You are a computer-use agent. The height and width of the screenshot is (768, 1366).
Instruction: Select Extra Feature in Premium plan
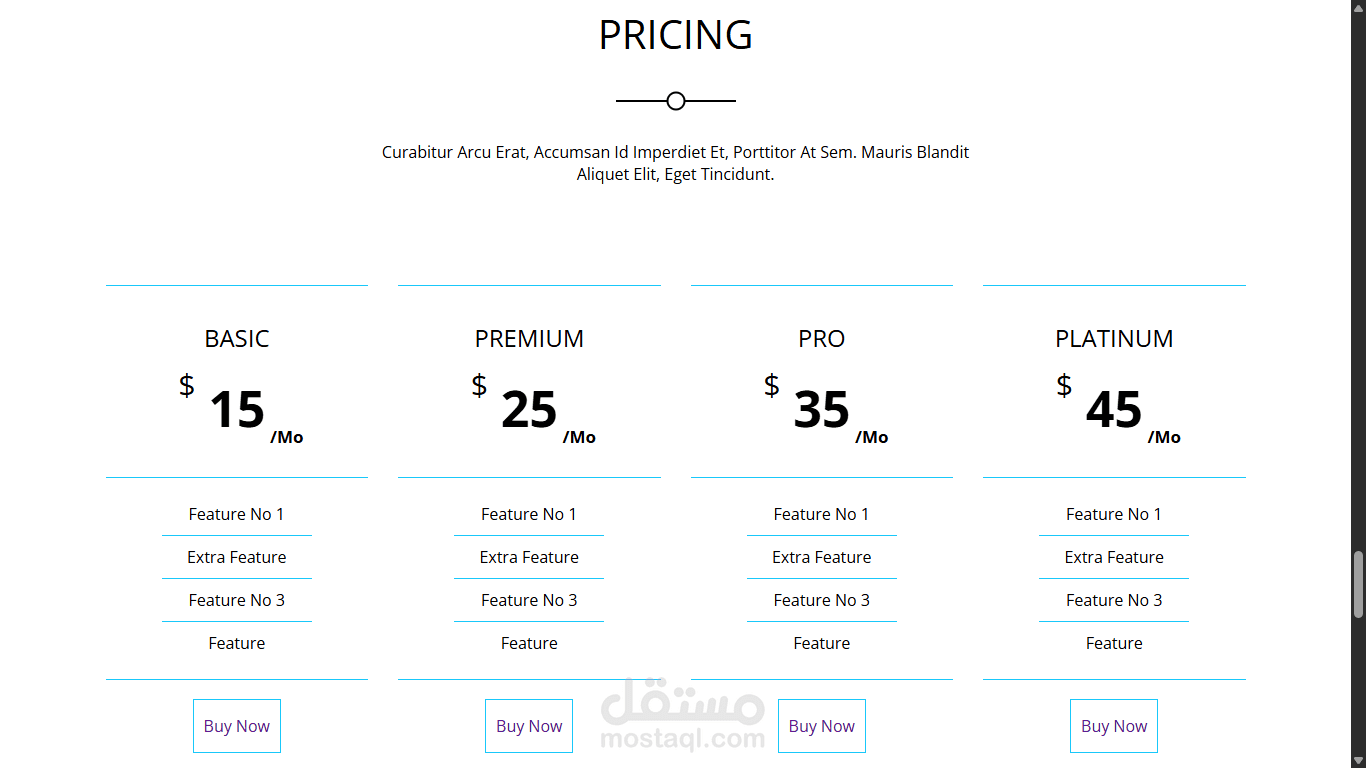point(529,557)
